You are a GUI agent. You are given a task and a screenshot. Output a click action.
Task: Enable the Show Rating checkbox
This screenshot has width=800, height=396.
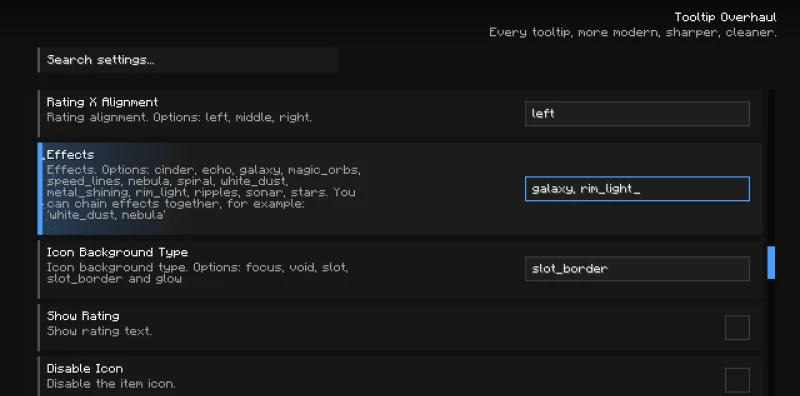[x=737, y=327]
